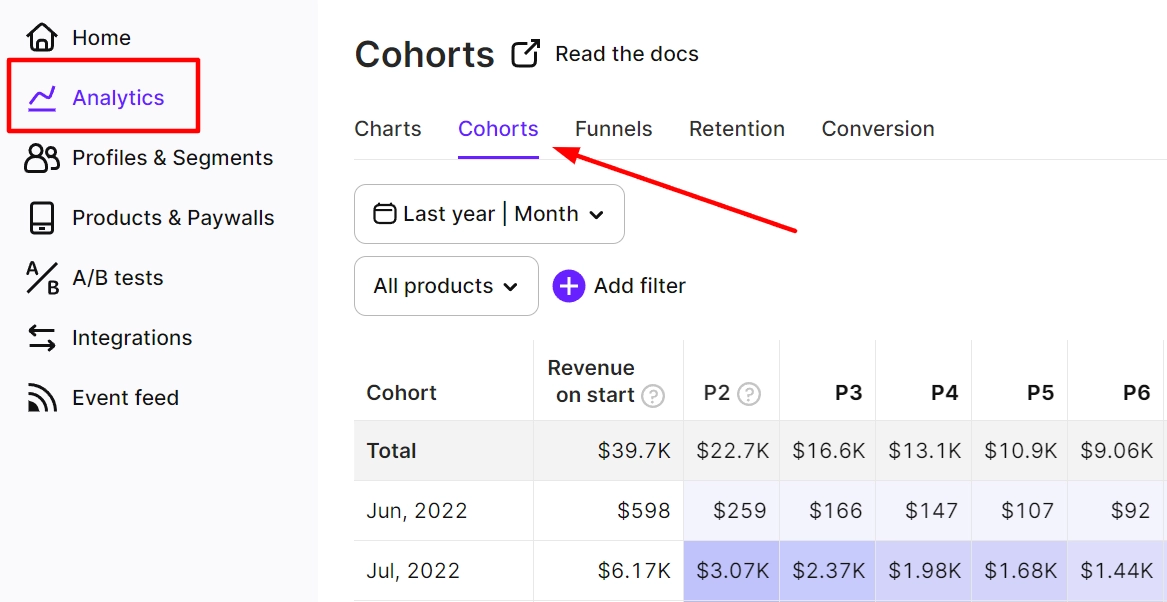
Task: Switch to the Funnels tab
Action: coord(613,129)
